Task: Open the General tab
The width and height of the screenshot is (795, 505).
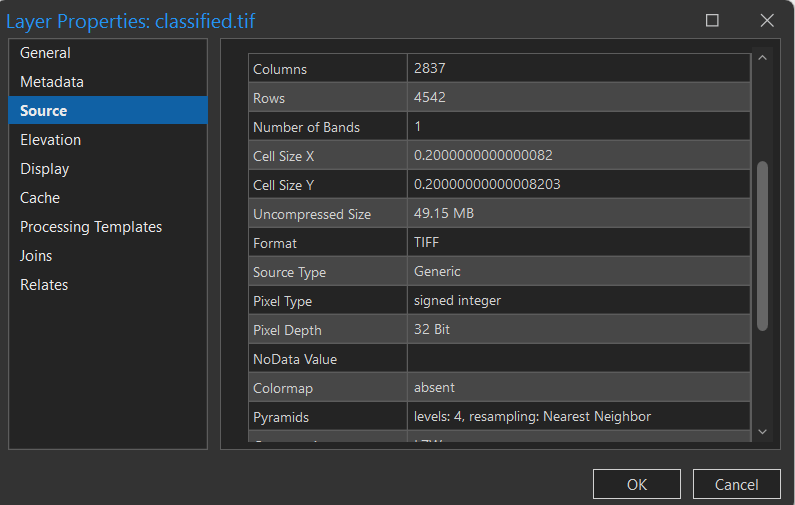Action: pyautogui.click(x=45, y=53)
